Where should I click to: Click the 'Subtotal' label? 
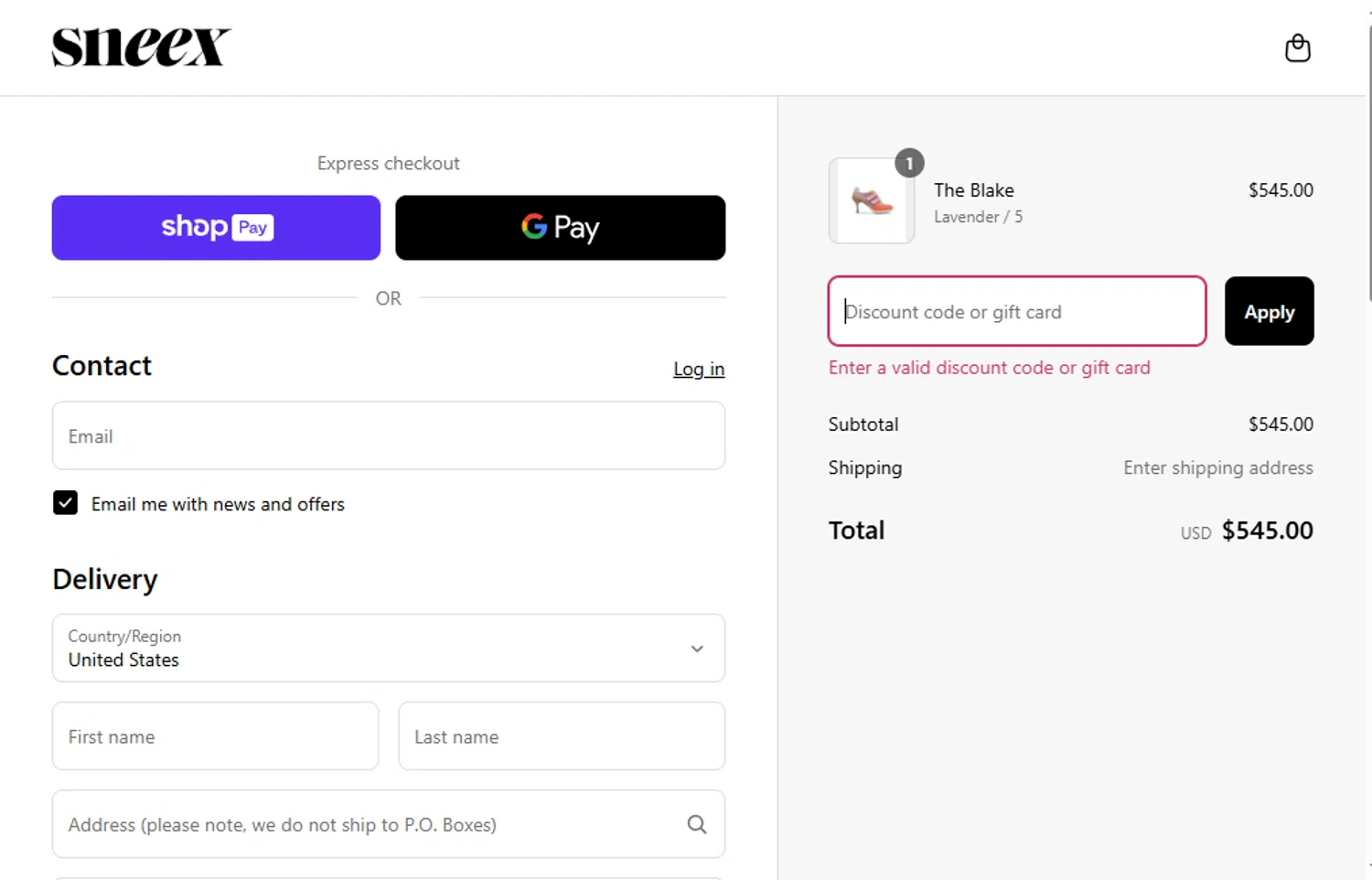[x=863, y=424]
